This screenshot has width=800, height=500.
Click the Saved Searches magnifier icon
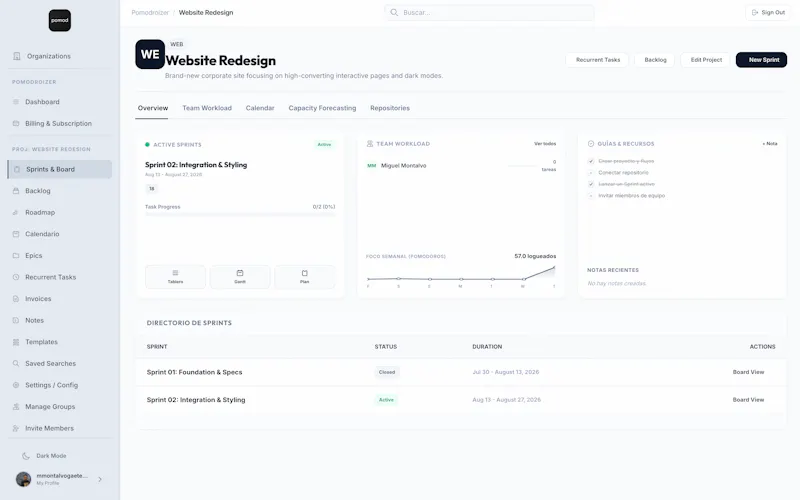16,364
